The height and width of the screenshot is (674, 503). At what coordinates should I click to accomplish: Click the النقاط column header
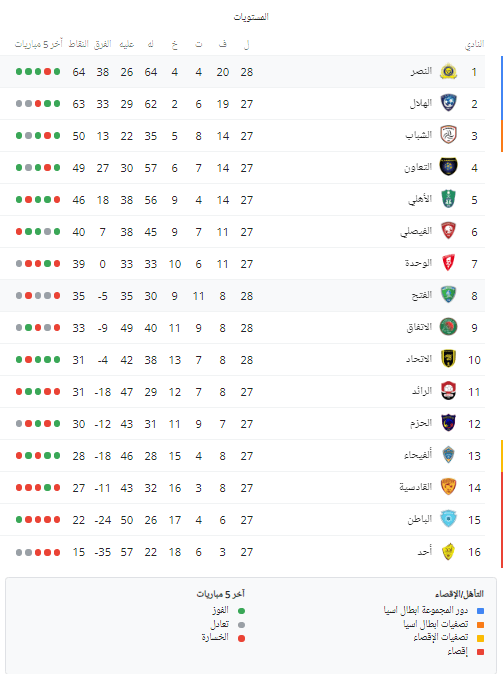point(79,44)
